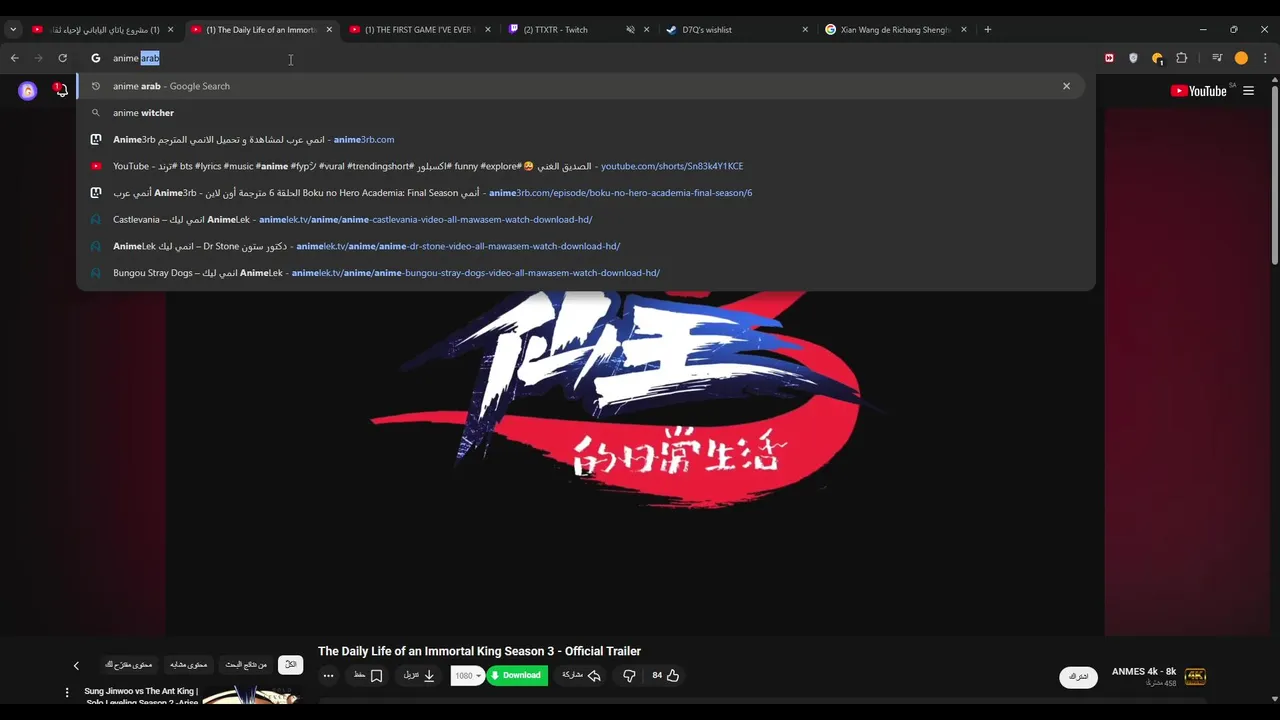Switch to THE FIRST GAME I'VE EVER tab

[419, 30]
